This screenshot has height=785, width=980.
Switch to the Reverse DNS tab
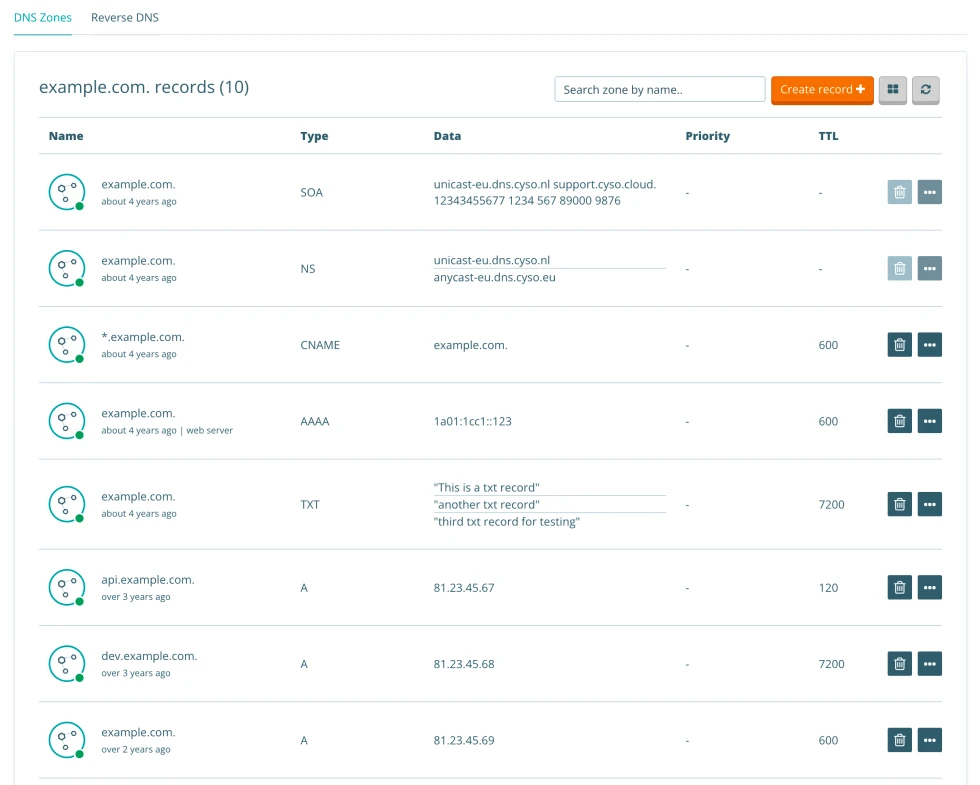(x=124, y=17)
